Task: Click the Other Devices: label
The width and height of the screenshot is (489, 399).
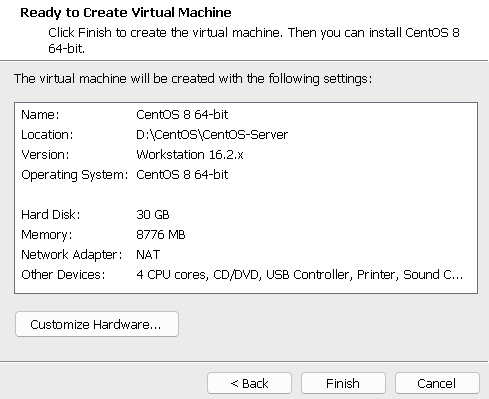Action: [63, 275]
